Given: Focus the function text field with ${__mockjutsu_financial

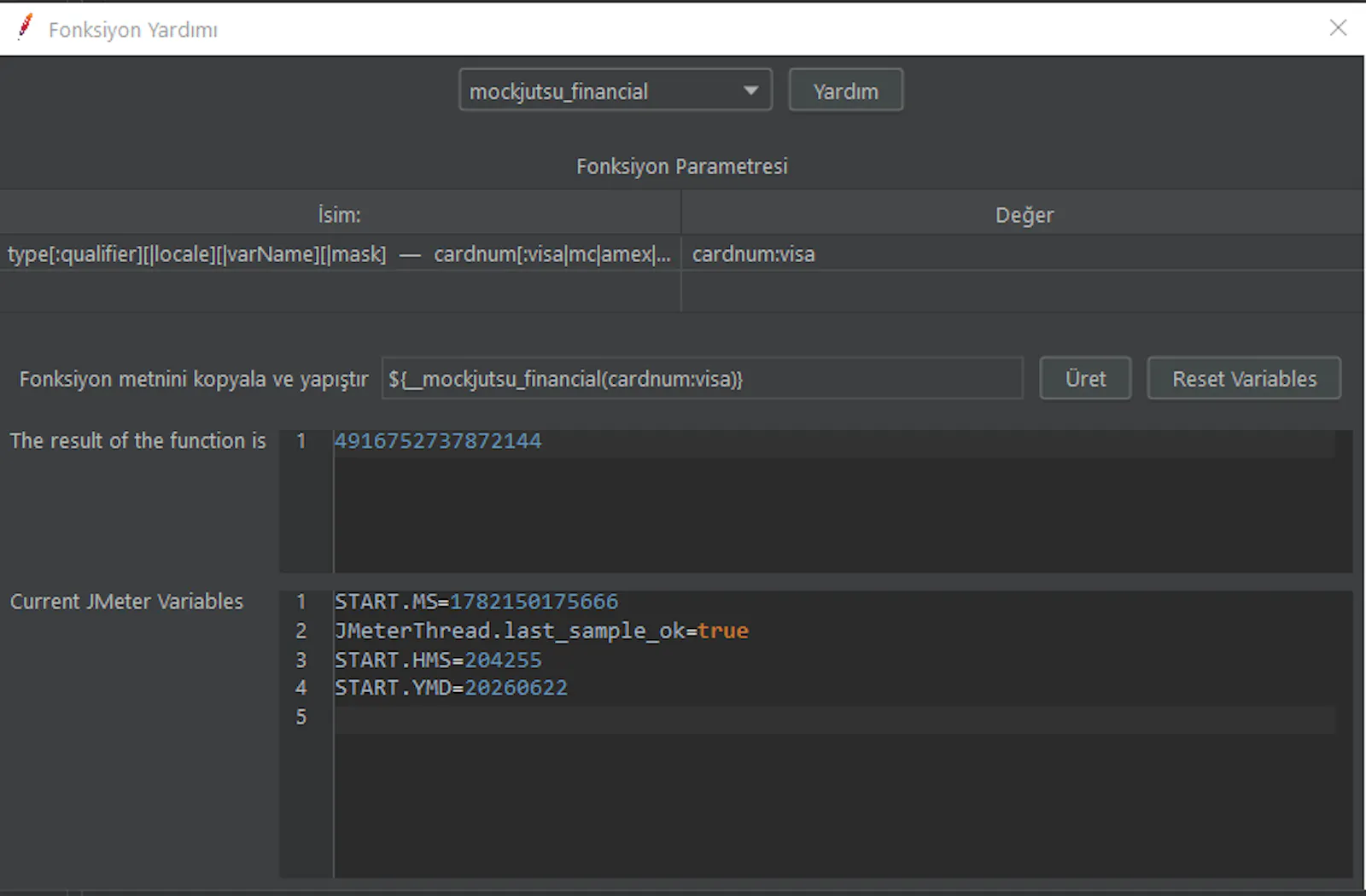Looking at the screenshot, I should 702,378.
